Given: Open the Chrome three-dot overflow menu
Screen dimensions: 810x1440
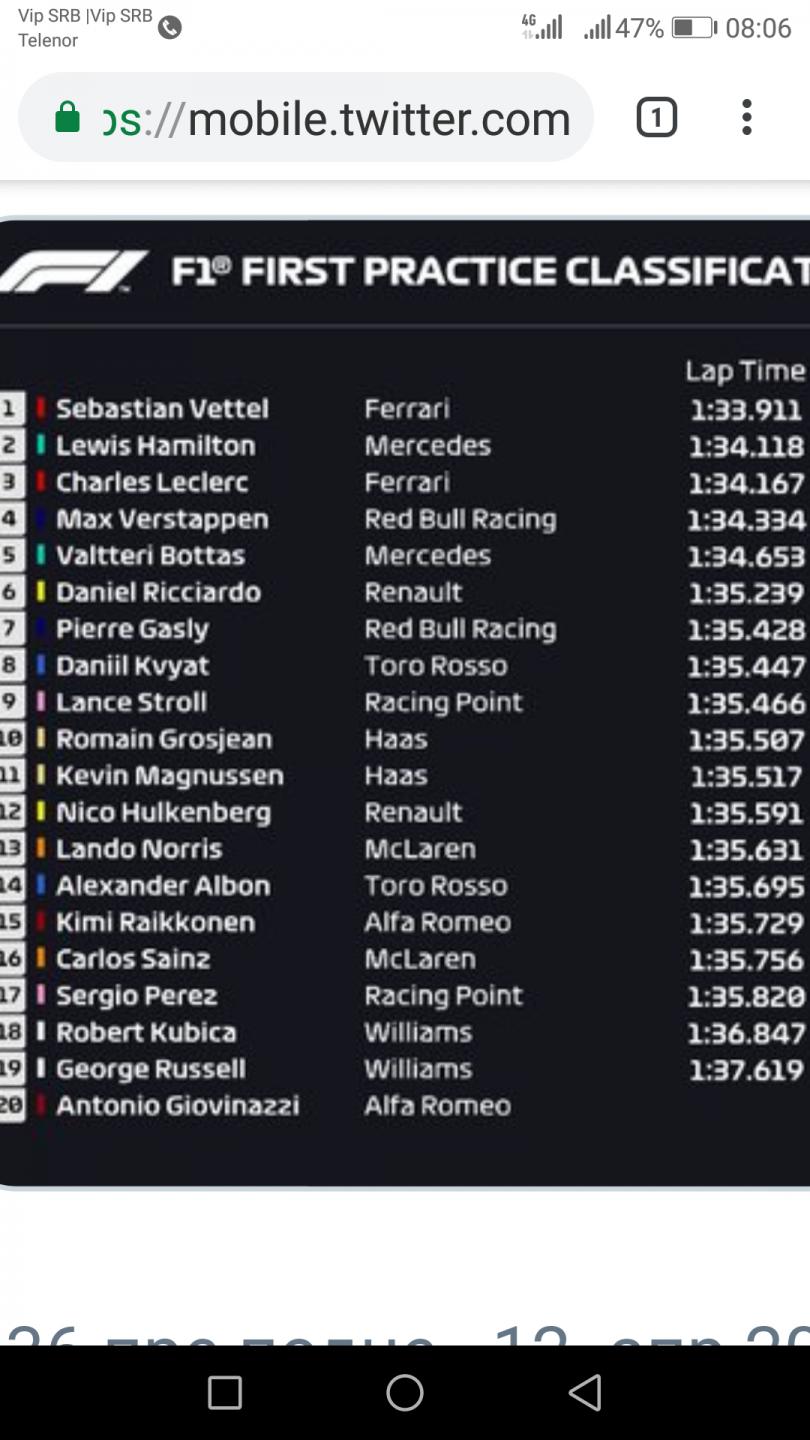Looking at the screenshot, I should pos(746,118).
